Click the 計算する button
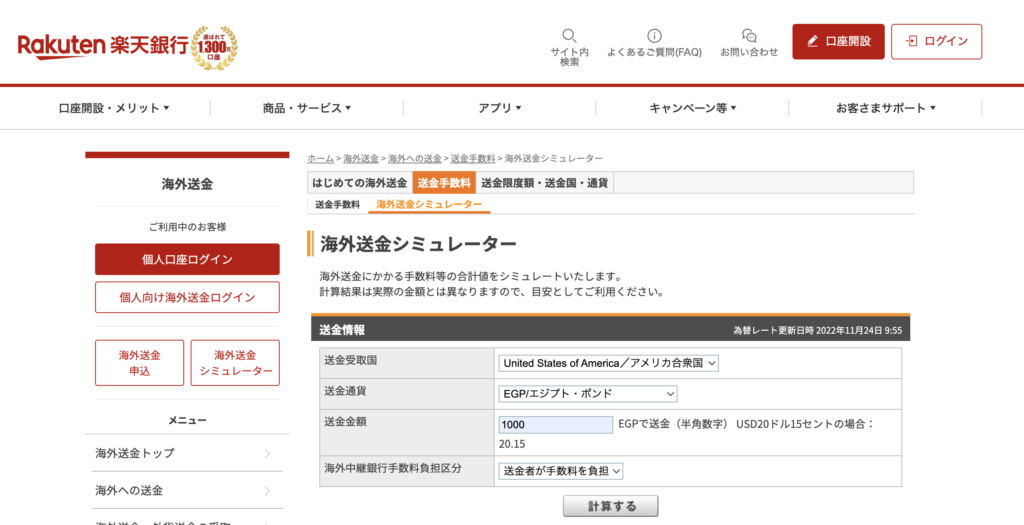Screen dimensions: 1024x525 click(x=611, y=506)
